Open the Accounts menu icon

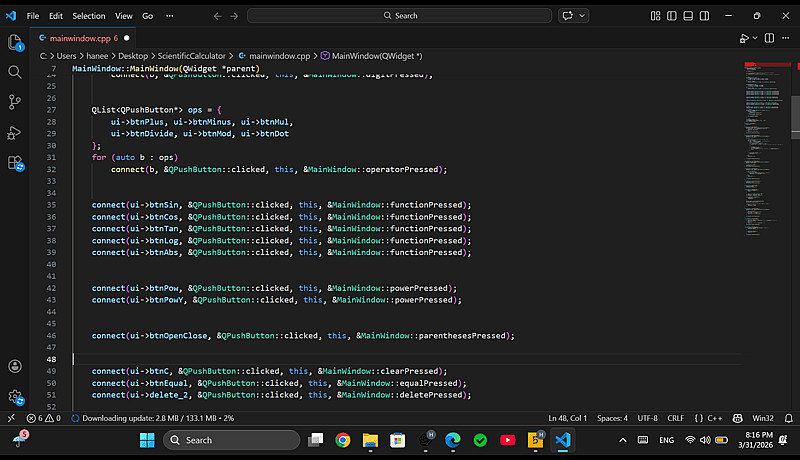15,367
